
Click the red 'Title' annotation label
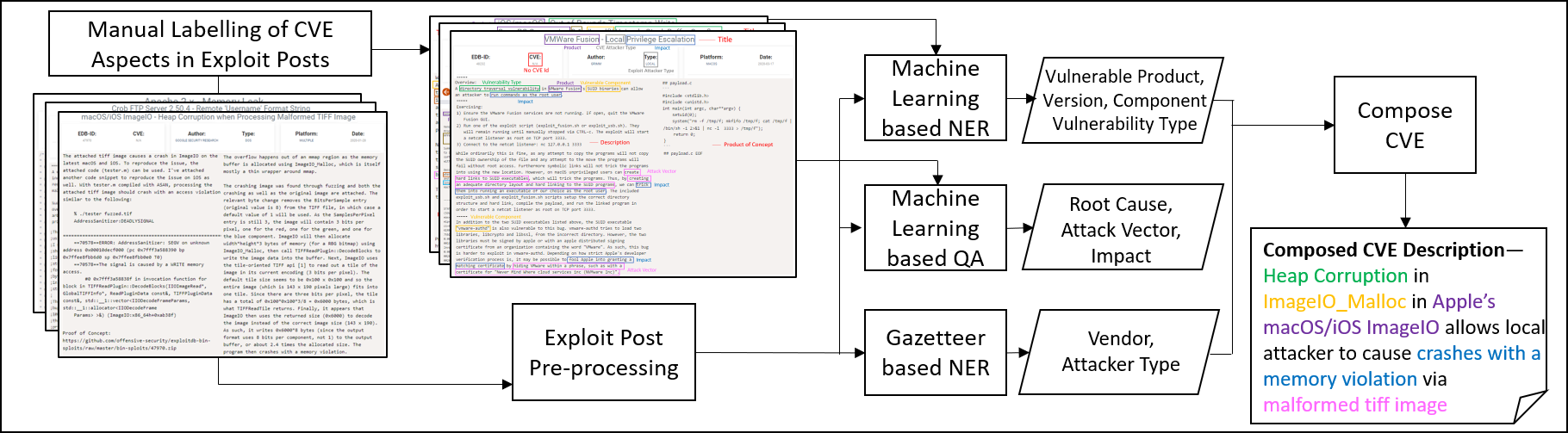pos(725,40)
